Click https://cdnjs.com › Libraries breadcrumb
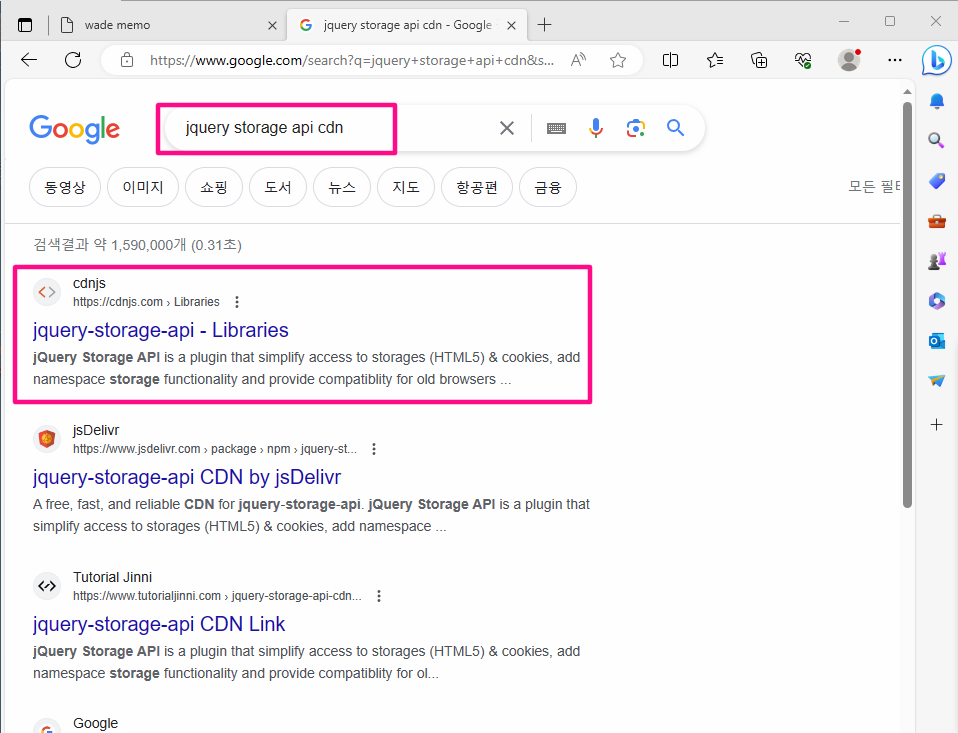The height and width of the screenshot is (733, 958). point(146,302)
